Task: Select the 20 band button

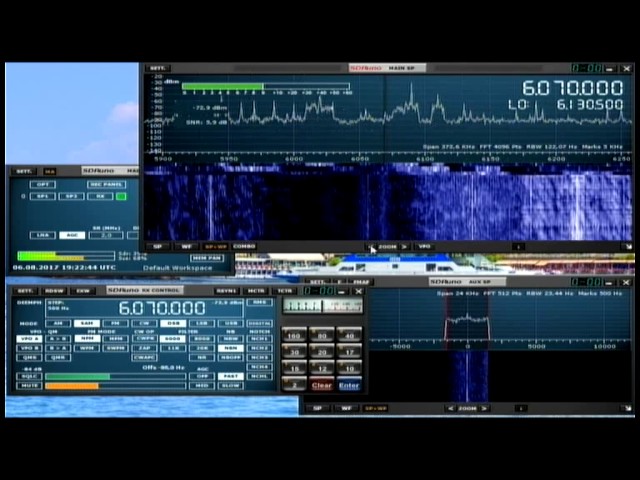Action: (322, 351)
